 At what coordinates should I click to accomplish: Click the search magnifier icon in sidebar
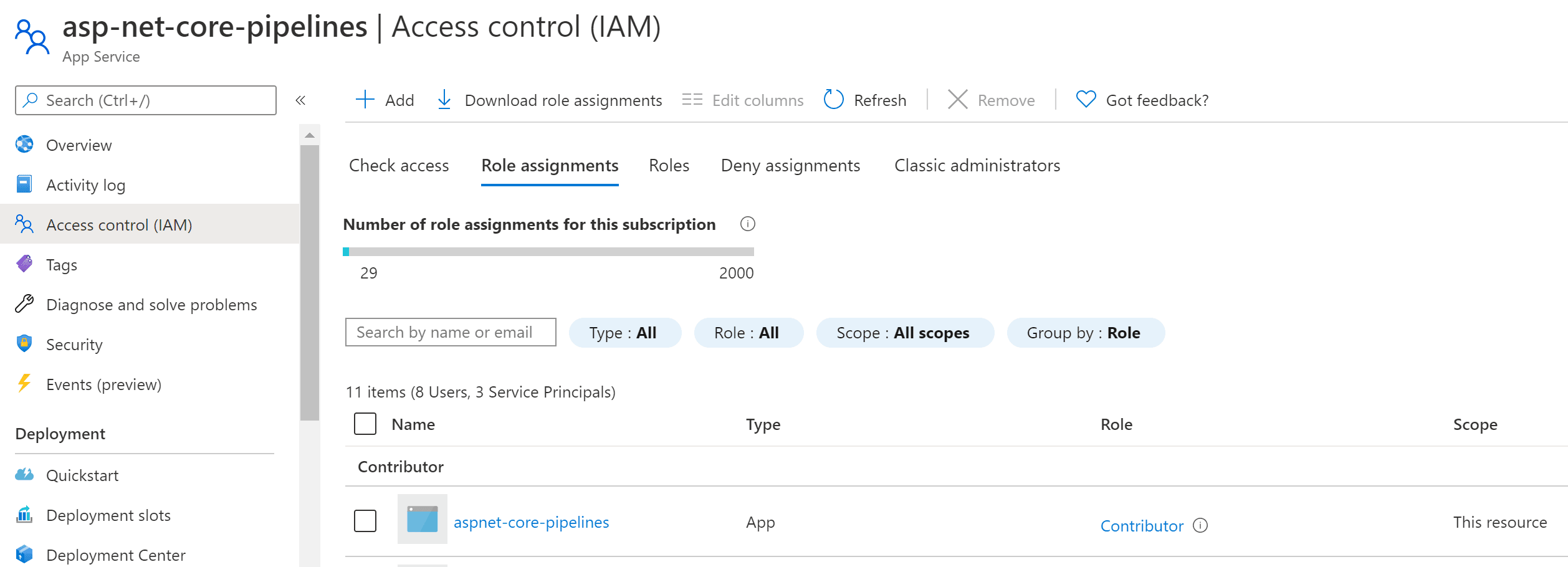pyautogui.click(x=30, y=100)
